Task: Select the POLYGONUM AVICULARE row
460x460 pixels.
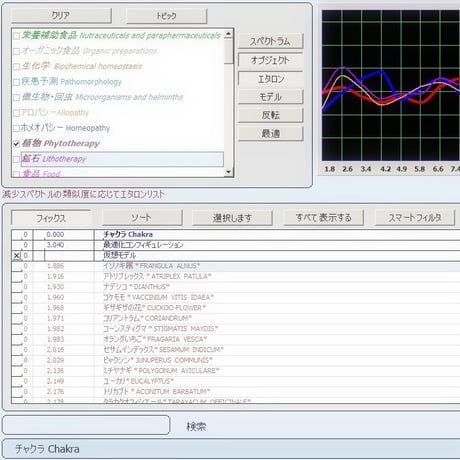Action: [235, 371]
